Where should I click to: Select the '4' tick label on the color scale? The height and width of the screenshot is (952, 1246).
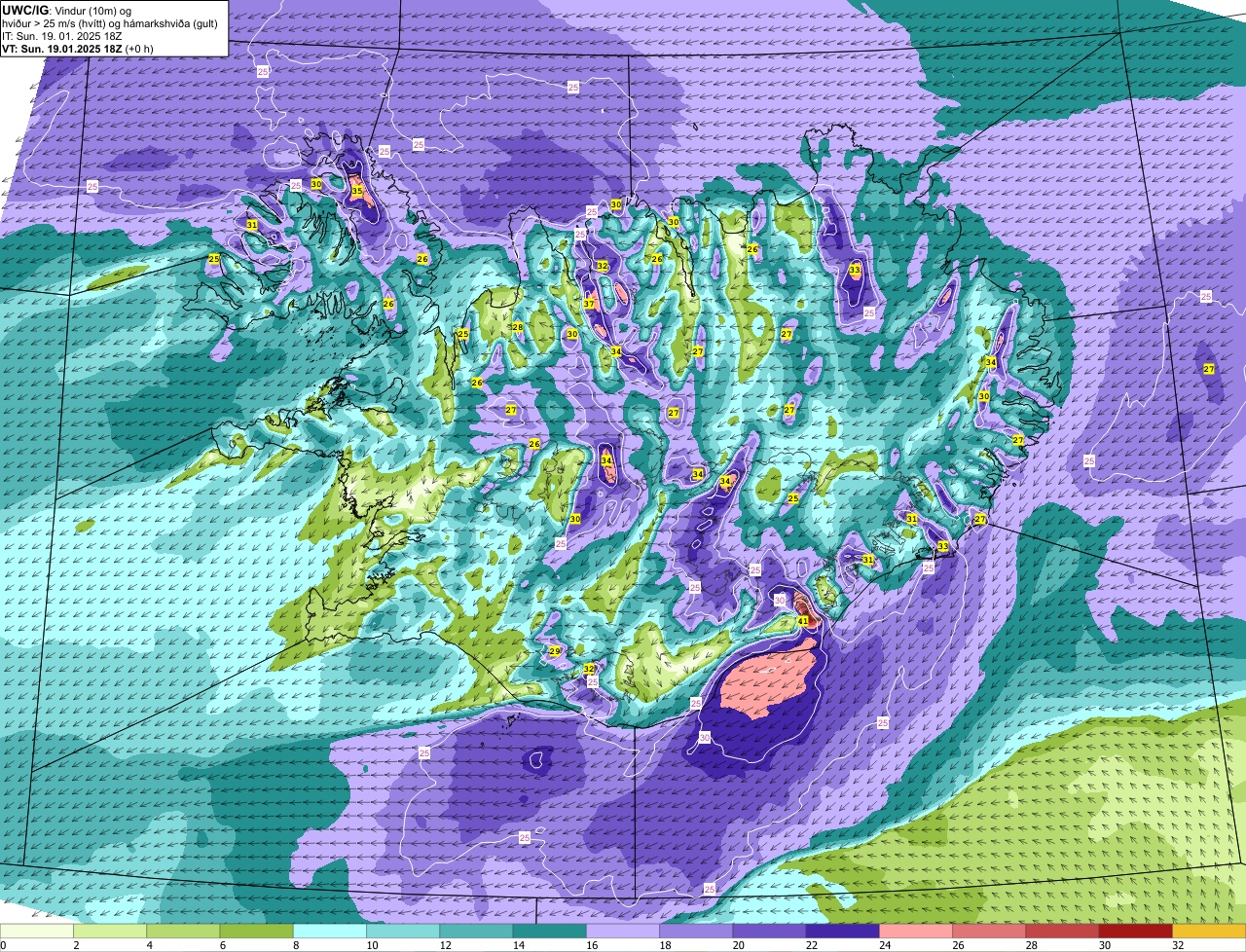pyautogui.click(x=148, y=945)
